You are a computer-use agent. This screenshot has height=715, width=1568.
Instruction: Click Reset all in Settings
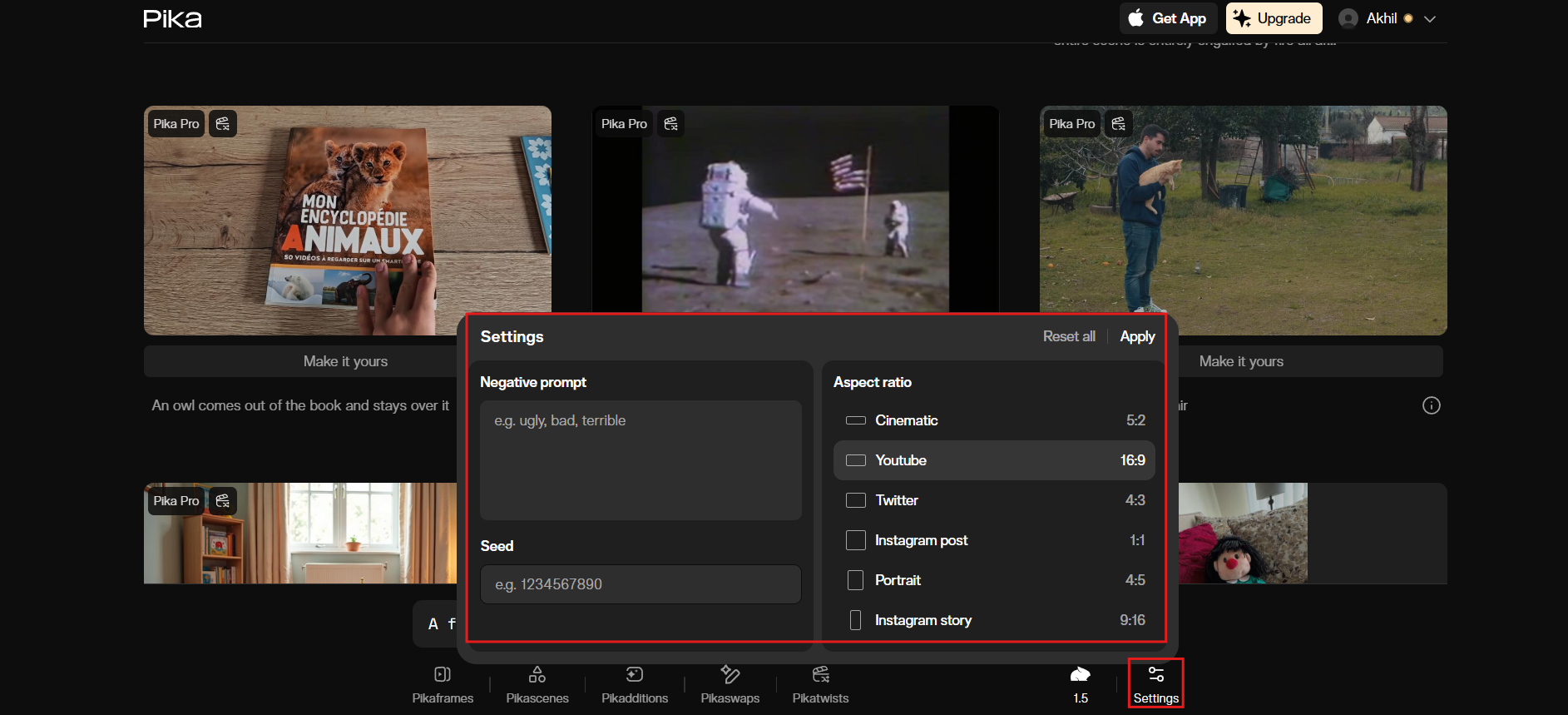tap(1069, 336)
